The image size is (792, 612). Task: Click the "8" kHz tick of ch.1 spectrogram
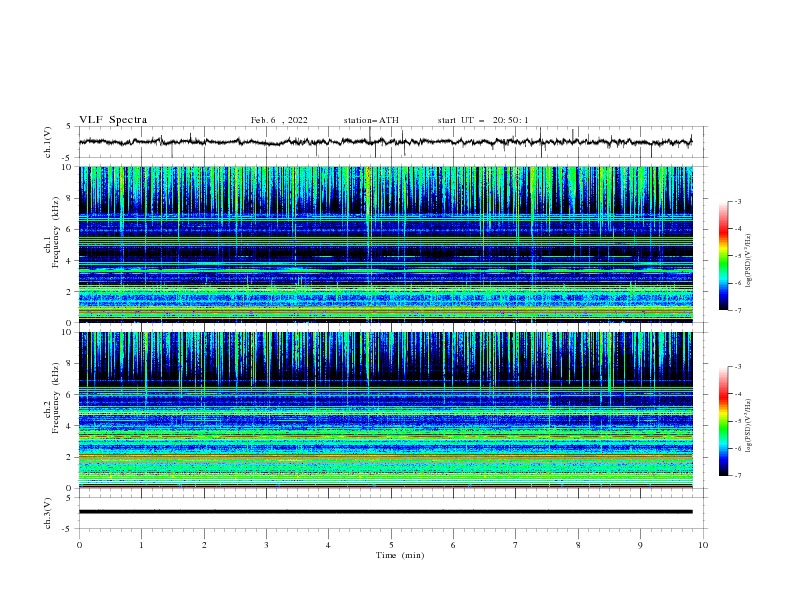[x=69, y=198]
